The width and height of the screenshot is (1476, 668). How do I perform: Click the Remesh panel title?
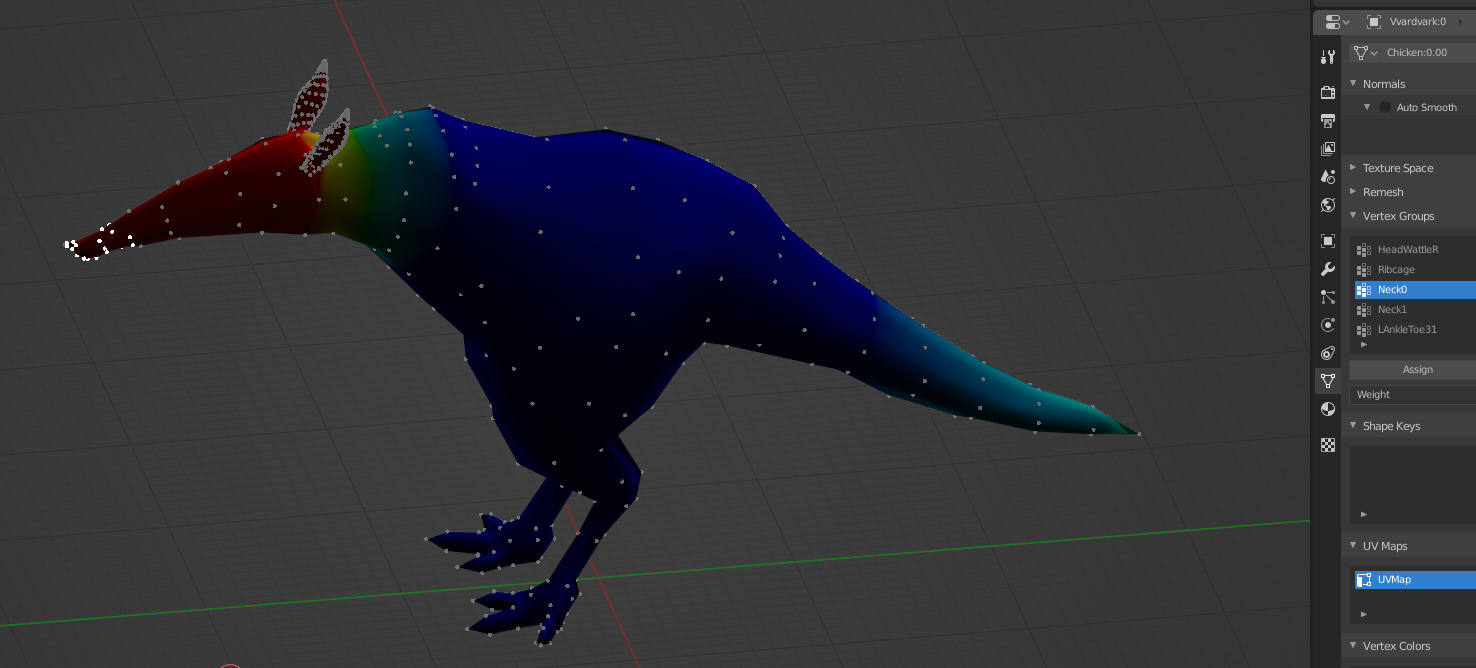click(x=1383, y=192)
